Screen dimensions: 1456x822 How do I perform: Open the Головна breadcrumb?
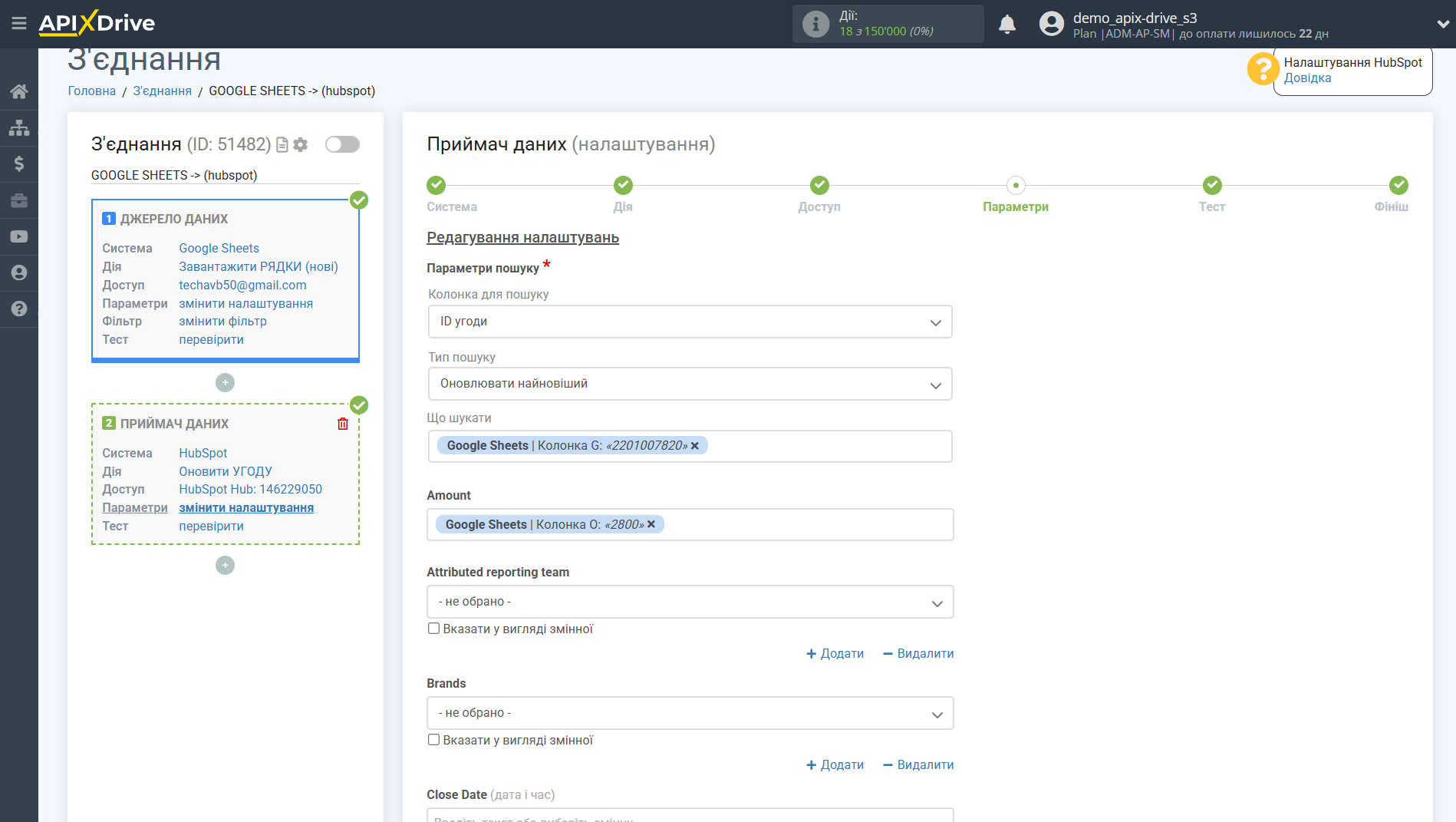[92, 91]
